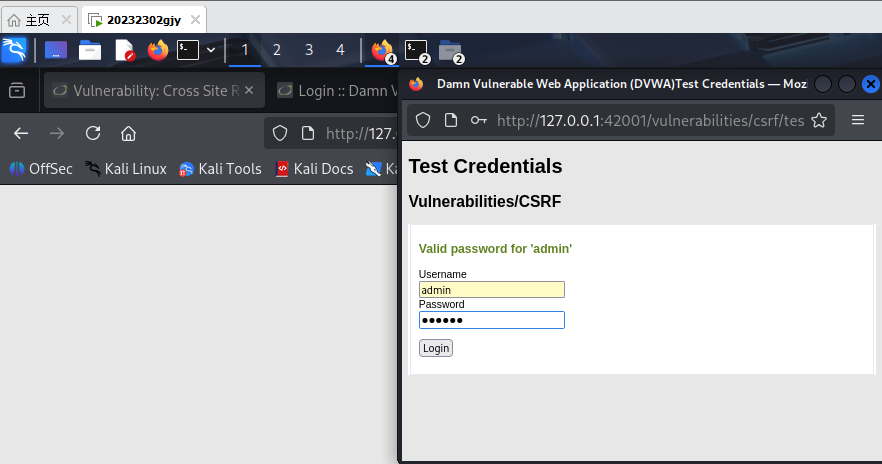Screen dimensions: 882x464
Task: Open the Firefox View icon in the background window
Action: [17, 91]
